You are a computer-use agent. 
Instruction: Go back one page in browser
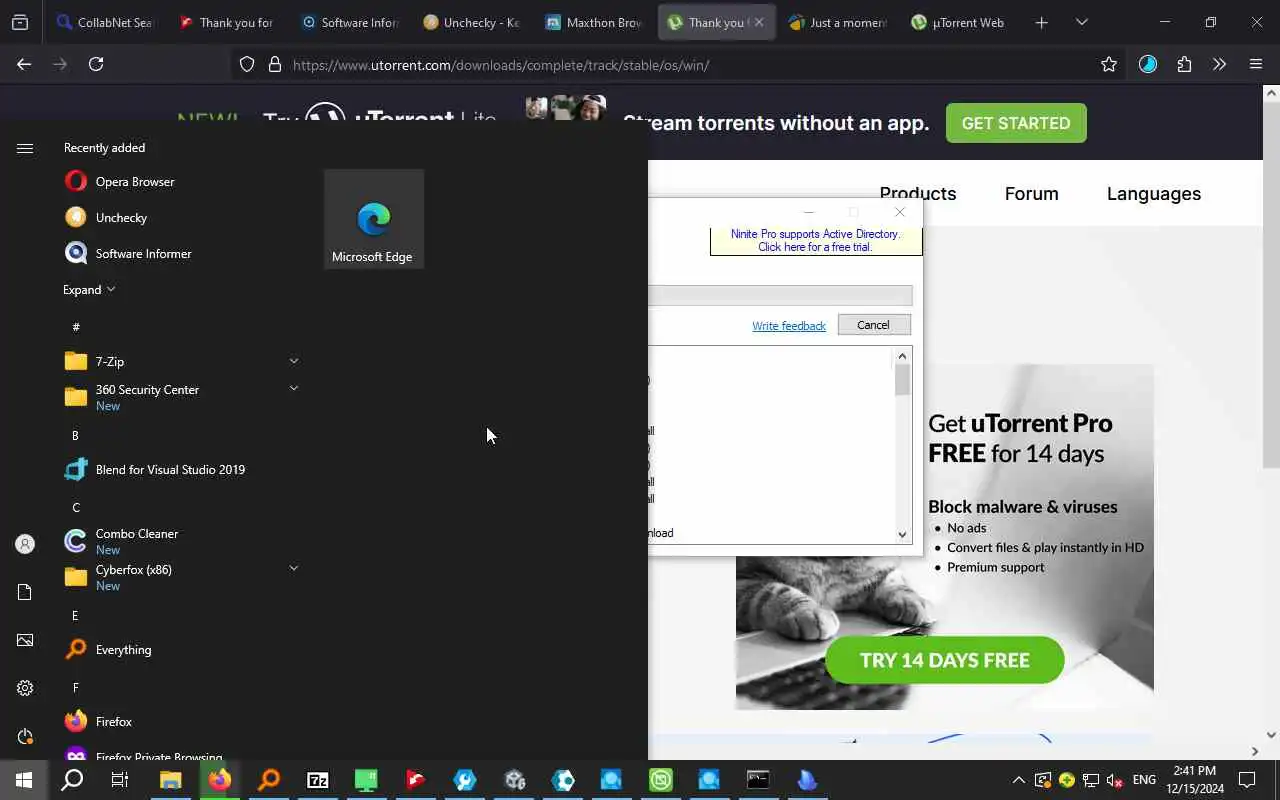pos(24,64)
